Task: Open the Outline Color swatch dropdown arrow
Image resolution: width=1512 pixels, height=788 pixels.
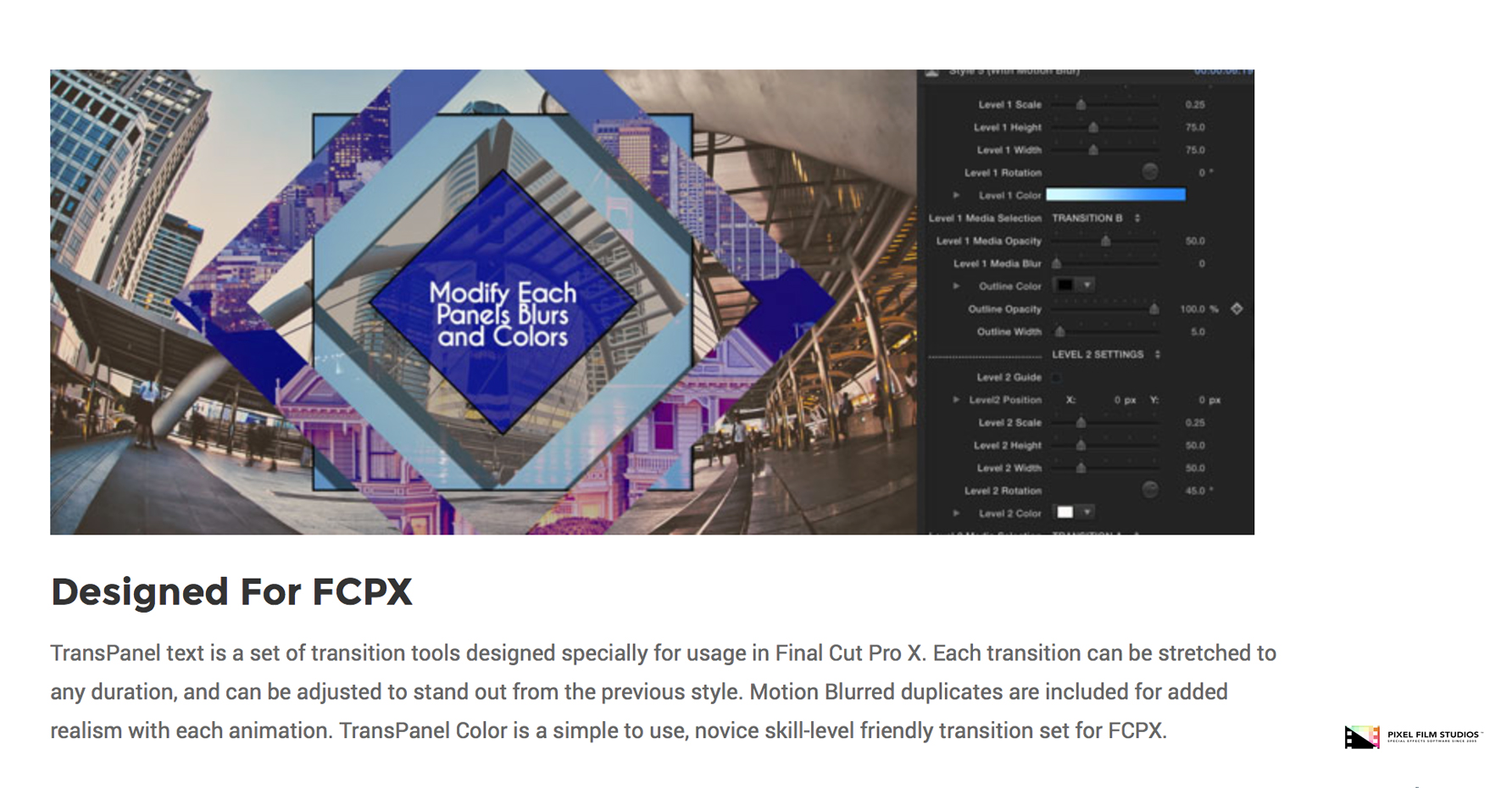Action: coord(1087,286)
